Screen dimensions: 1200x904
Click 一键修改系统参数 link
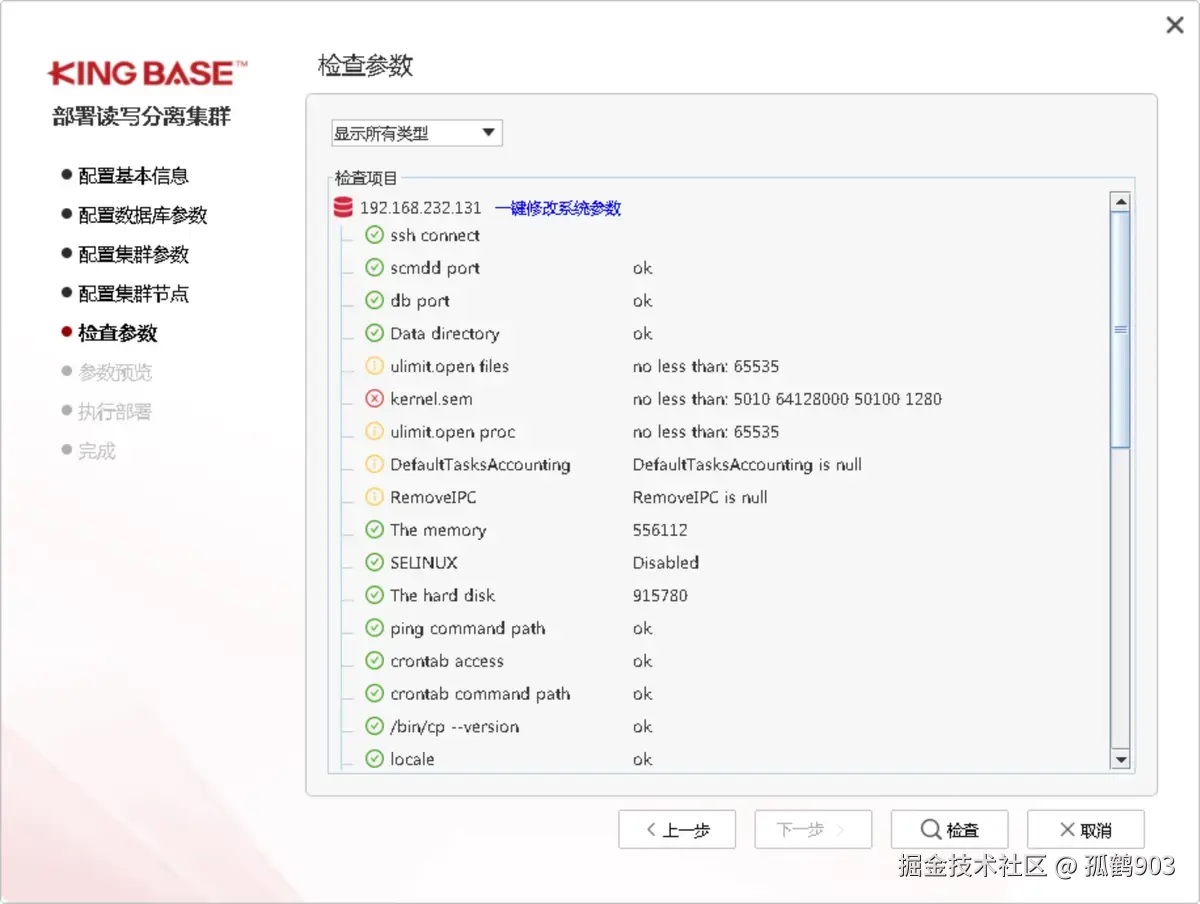(558, 208)
